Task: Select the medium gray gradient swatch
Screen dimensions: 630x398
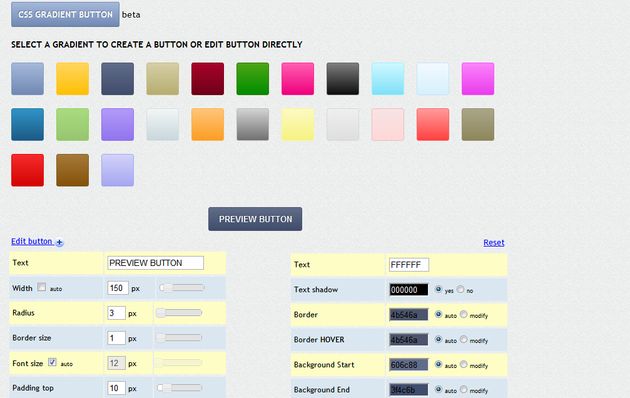Action: pos(253,125)
